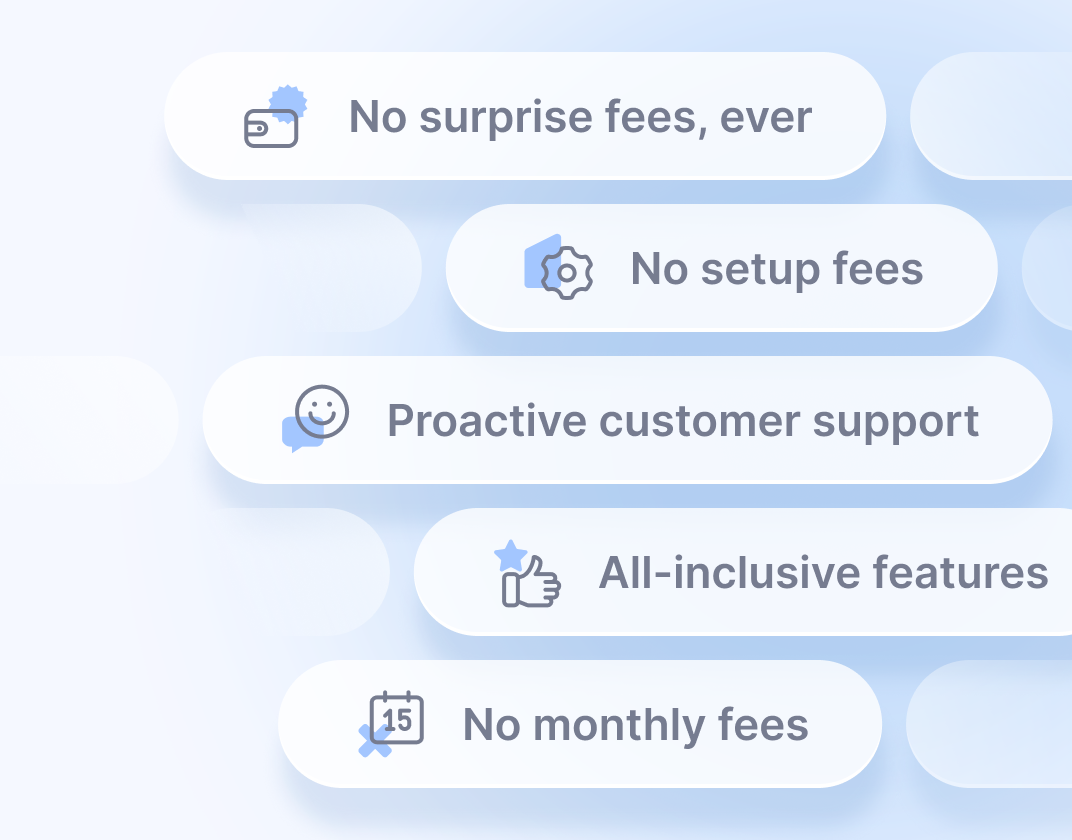The width and height of the screenshot is (1072, 840).
Task: Click the wallet icon beside No surprise fees
Action: pyautogui.click(x=270, y=129)
